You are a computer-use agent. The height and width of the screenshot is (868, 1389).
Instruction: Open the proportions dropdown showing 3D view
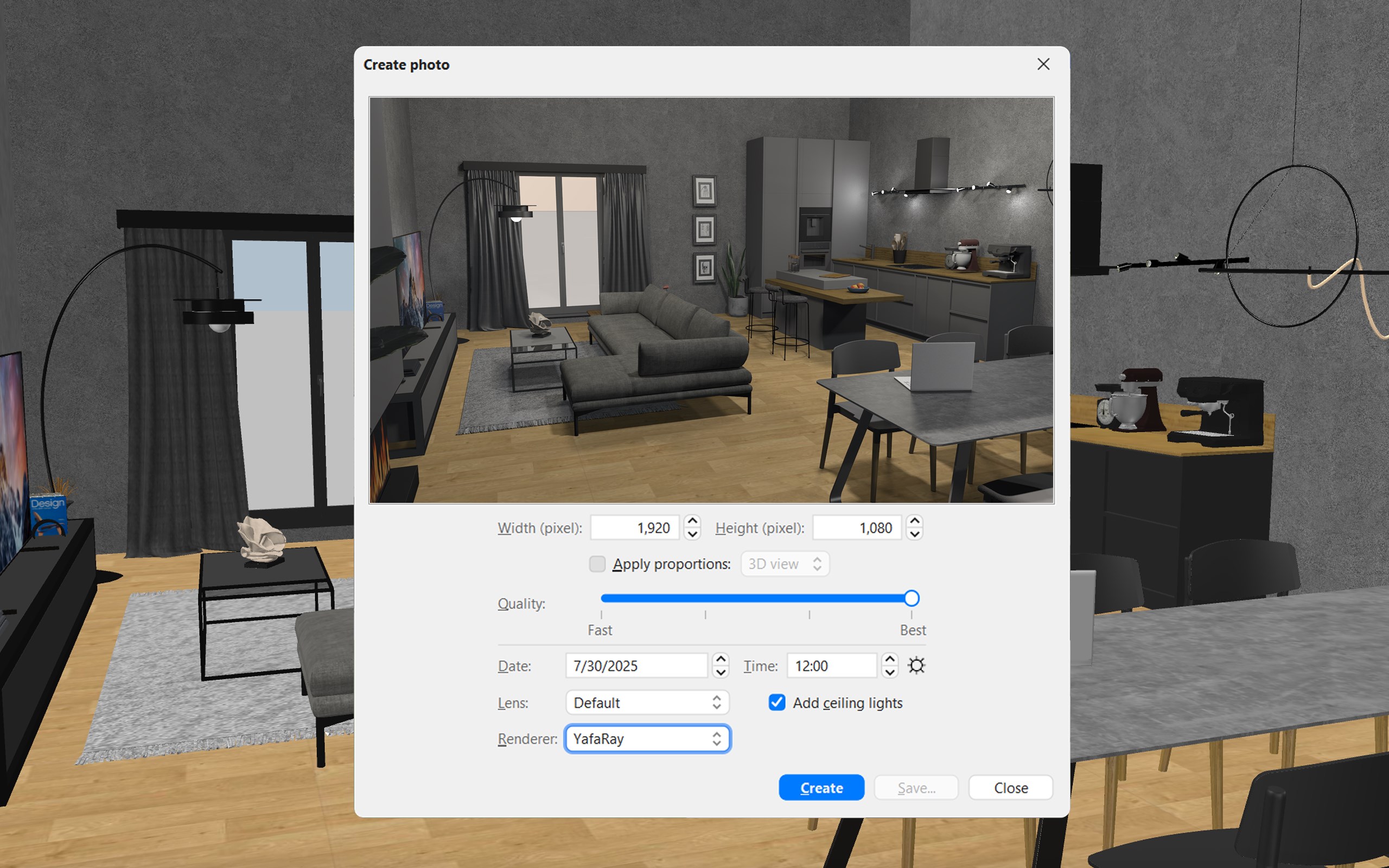[785, 564]
